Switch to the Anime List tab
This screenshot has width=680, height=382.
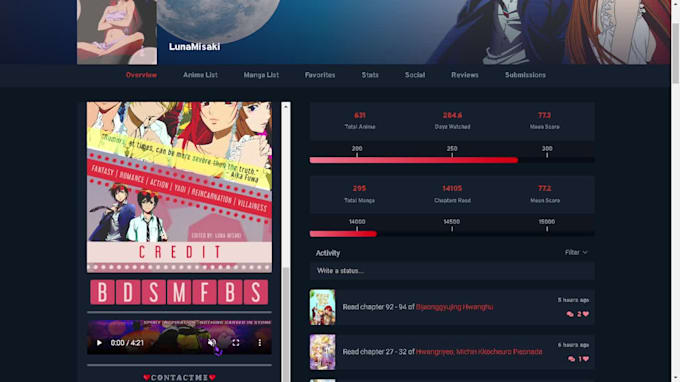[x=200, y=75]
